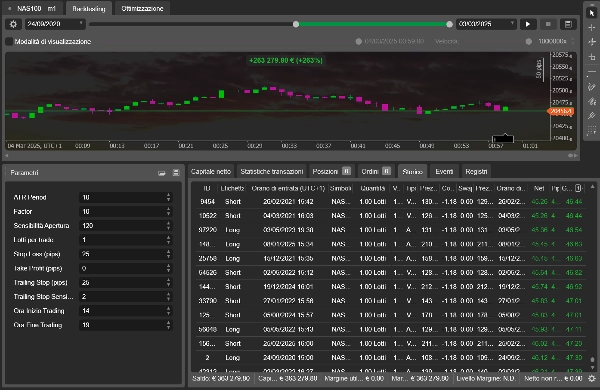The image size is (600, 390).
Task: Adjust Trailing Stop (pips) stepper
Action: [168, 282]
